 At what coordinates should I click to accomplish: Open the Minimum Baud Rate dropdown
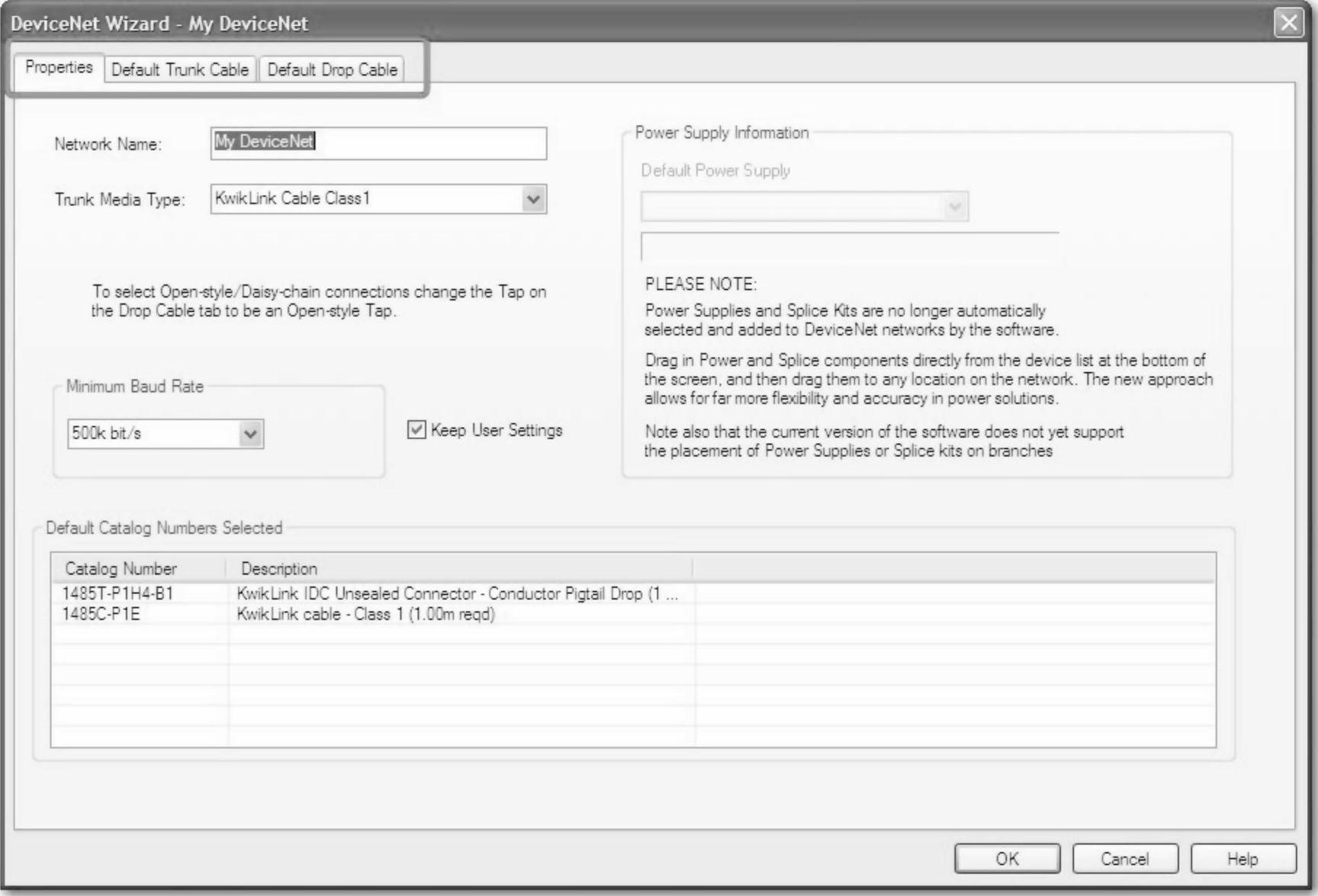tap(250, 434)
